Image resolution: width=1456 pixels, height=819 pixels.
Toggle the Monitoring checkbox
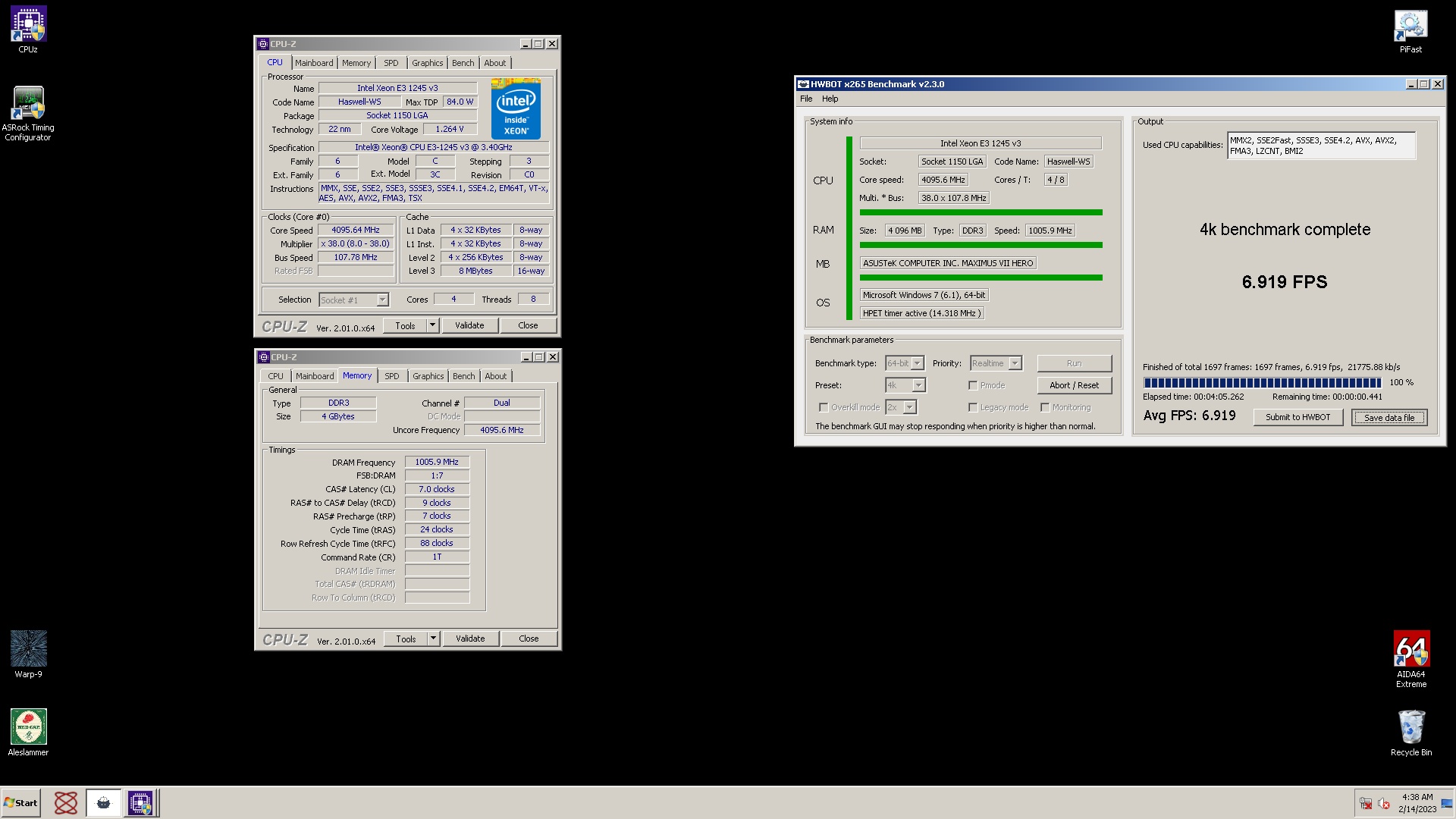coord(1045,407)
